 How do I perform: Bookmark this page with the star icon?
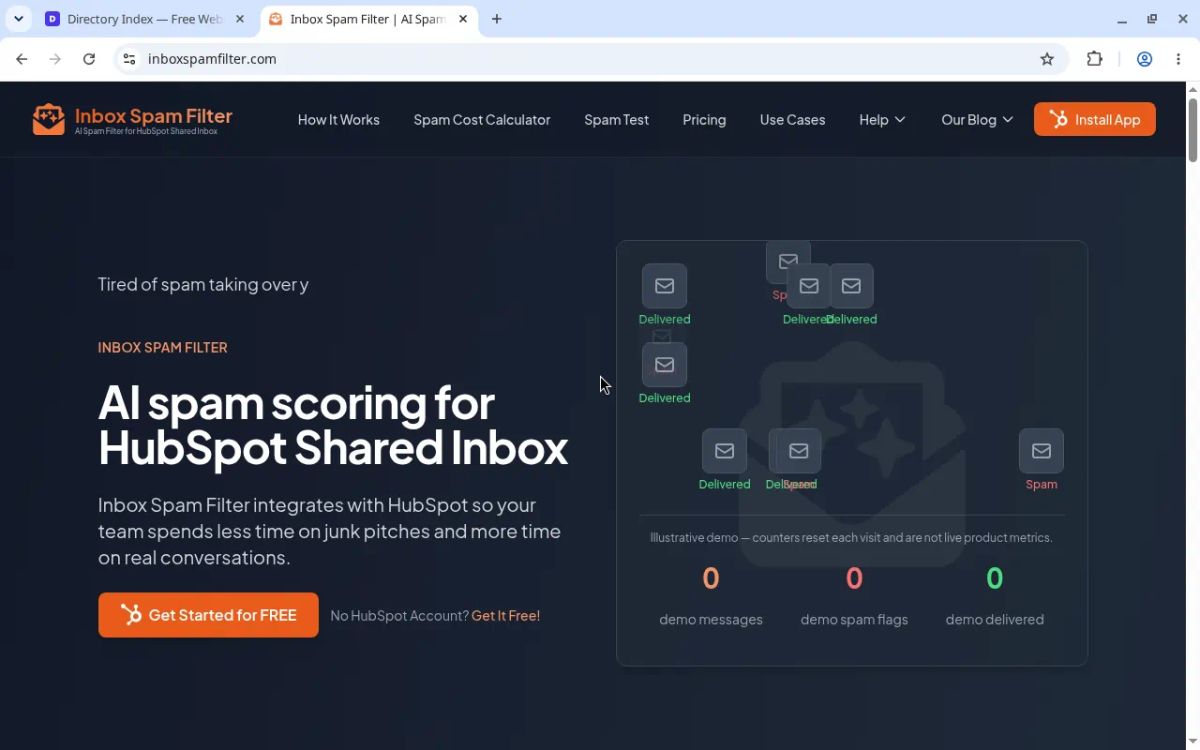click(1047, 59)
